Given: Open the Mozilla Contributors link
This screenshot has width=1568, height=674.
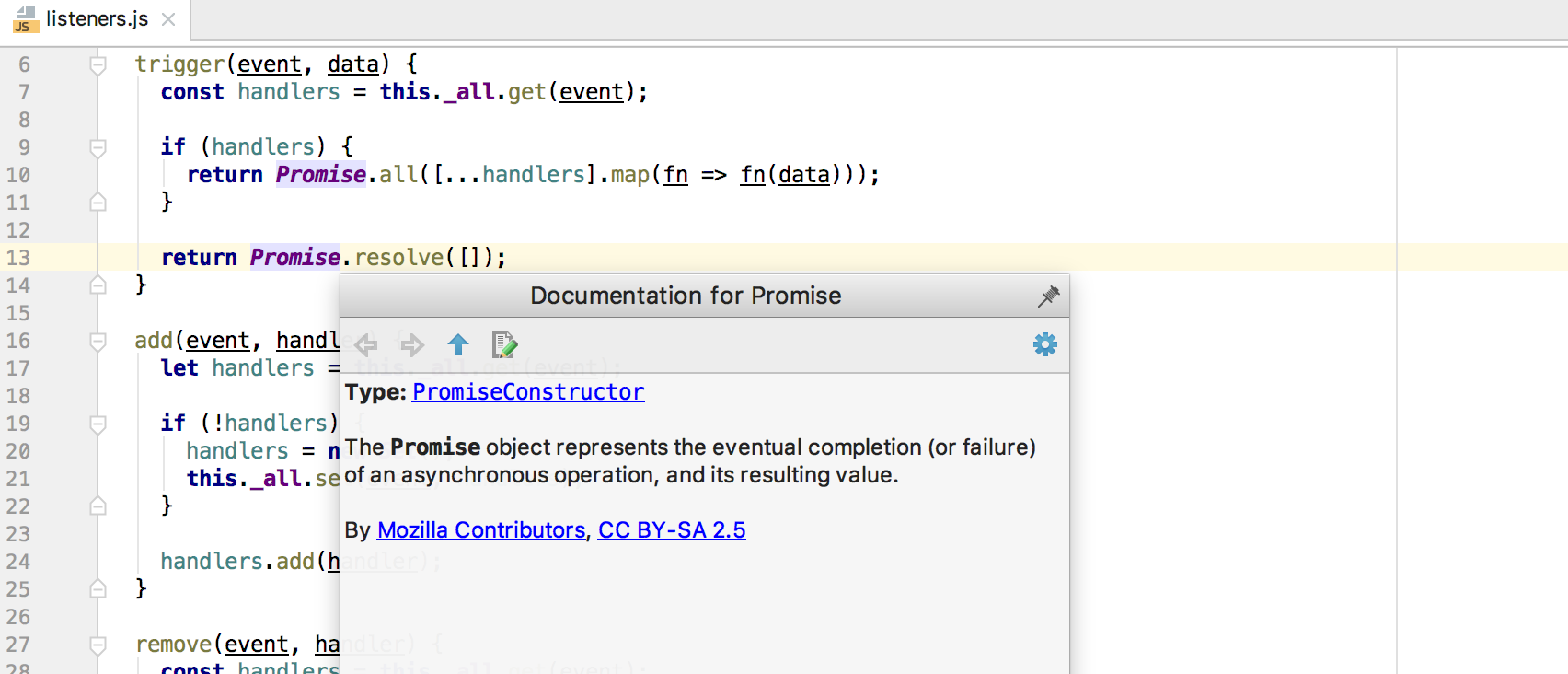Looking at the screenshot, I should tap(481, 530).
